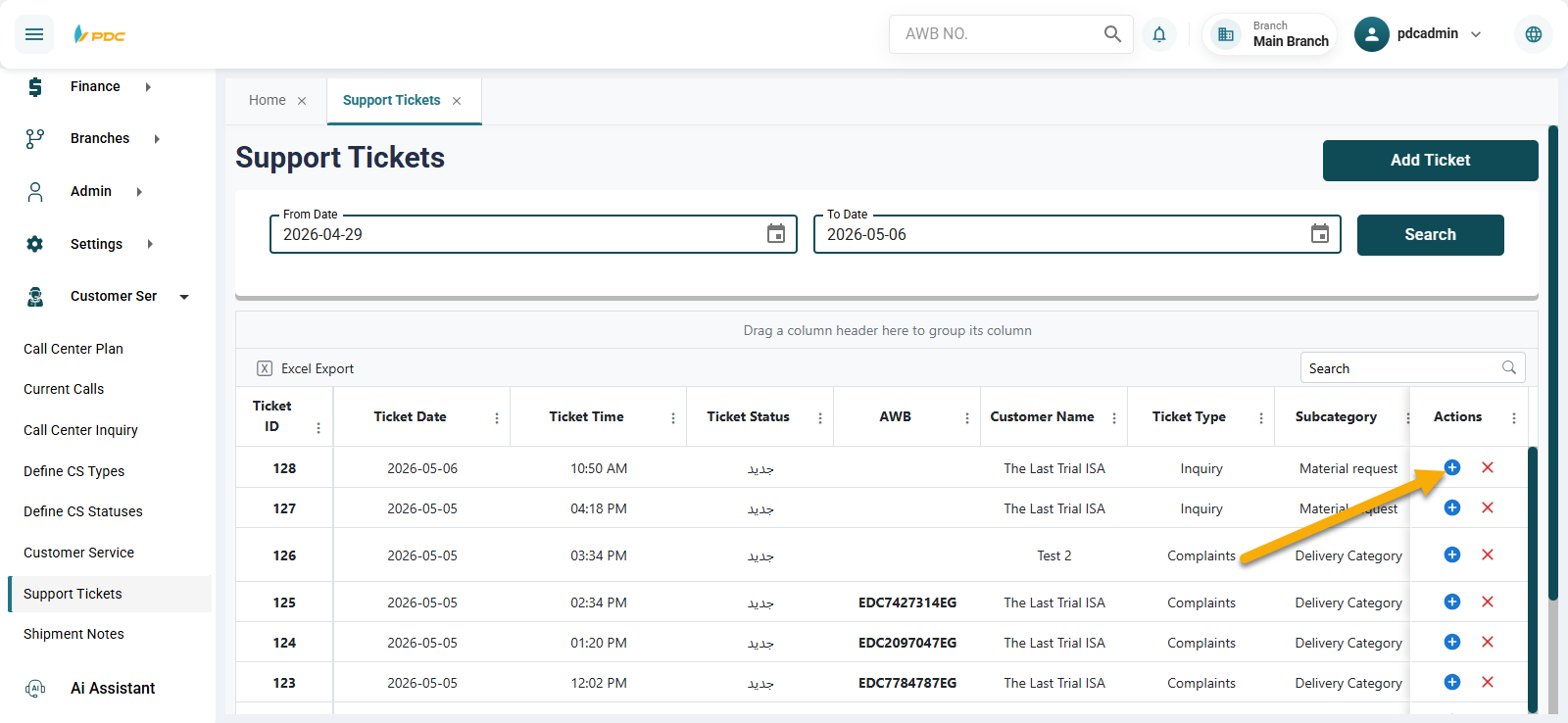
Task: Open the hamburger navigation menu
Action: pyautogui.click(x=34, y=34)
